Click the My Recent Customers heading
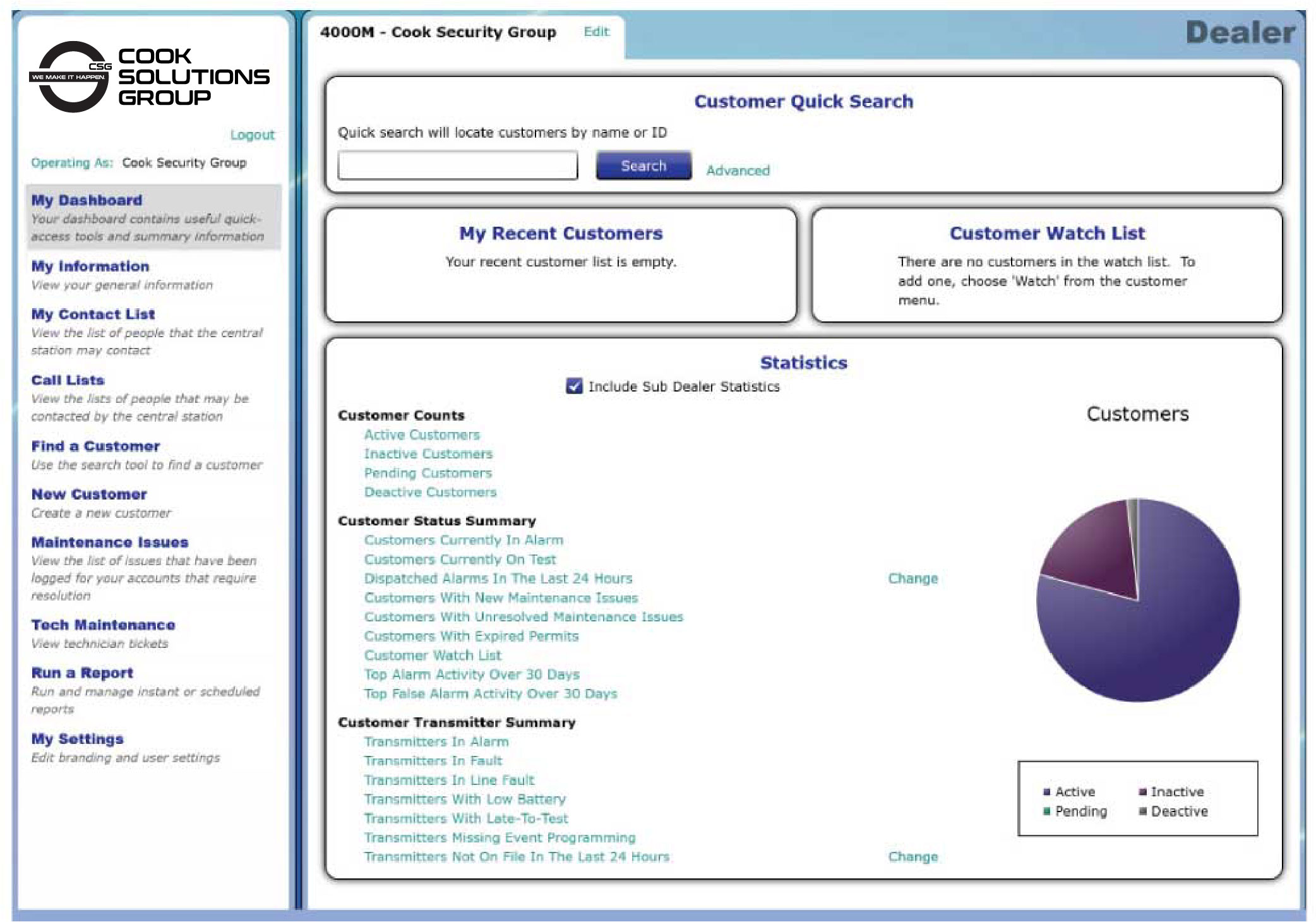Screen dimensions: 1316x922 [561, 233]
